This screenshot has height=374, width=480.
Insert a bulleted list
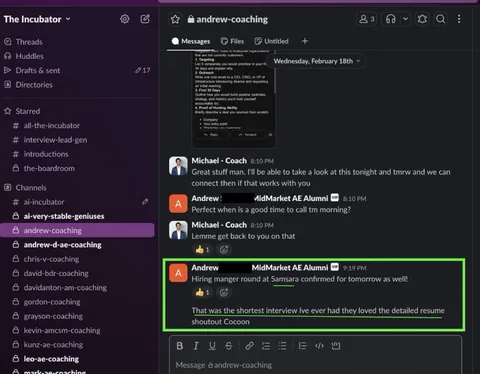pyautogui.click(x=282, y=346)
